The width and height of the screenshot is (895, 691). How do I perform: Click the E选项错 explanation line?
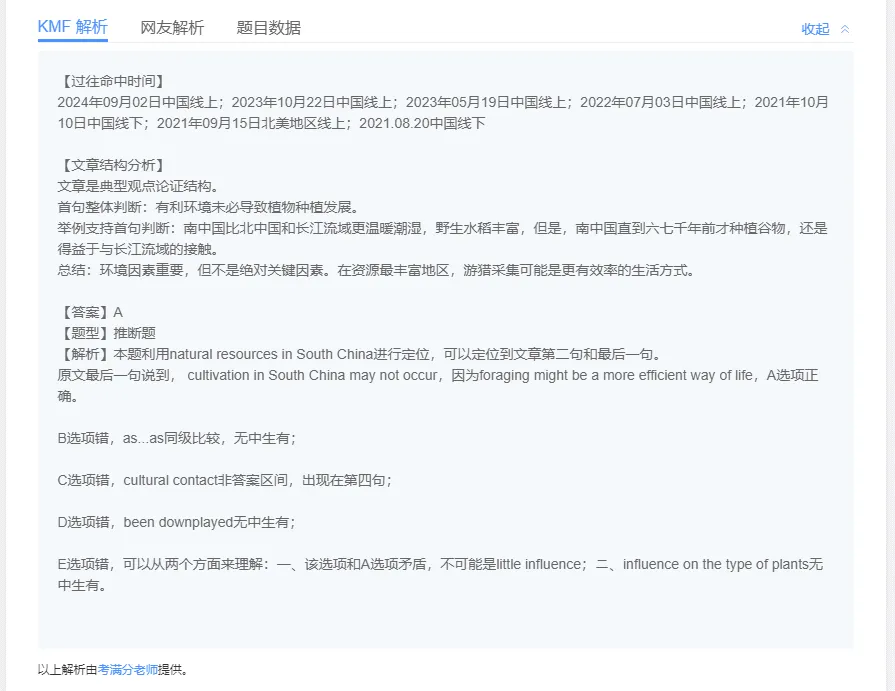pos(440,564)
